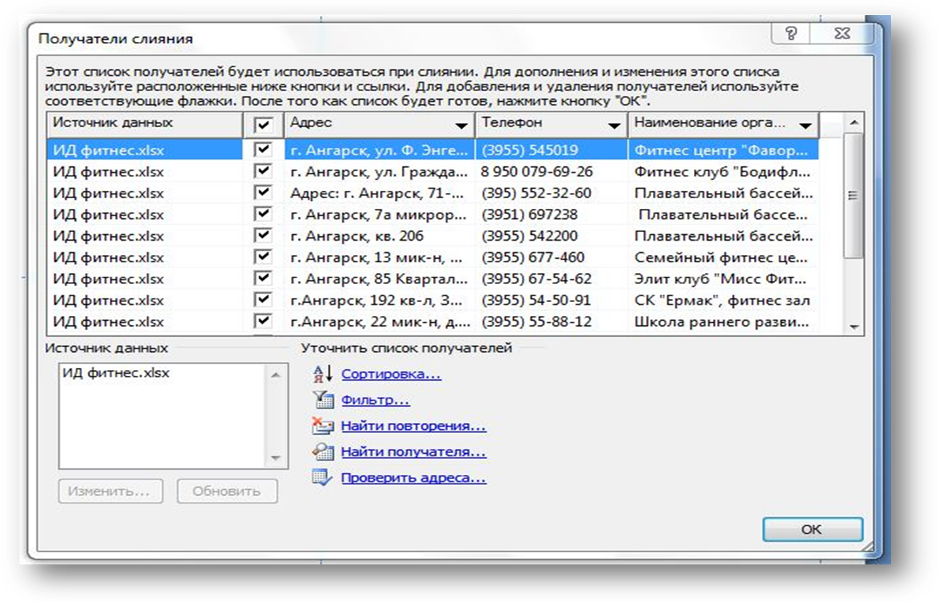
Task: Select address cell Адрес: г. Ангарск, 71-...
Action: pos(379,193)
